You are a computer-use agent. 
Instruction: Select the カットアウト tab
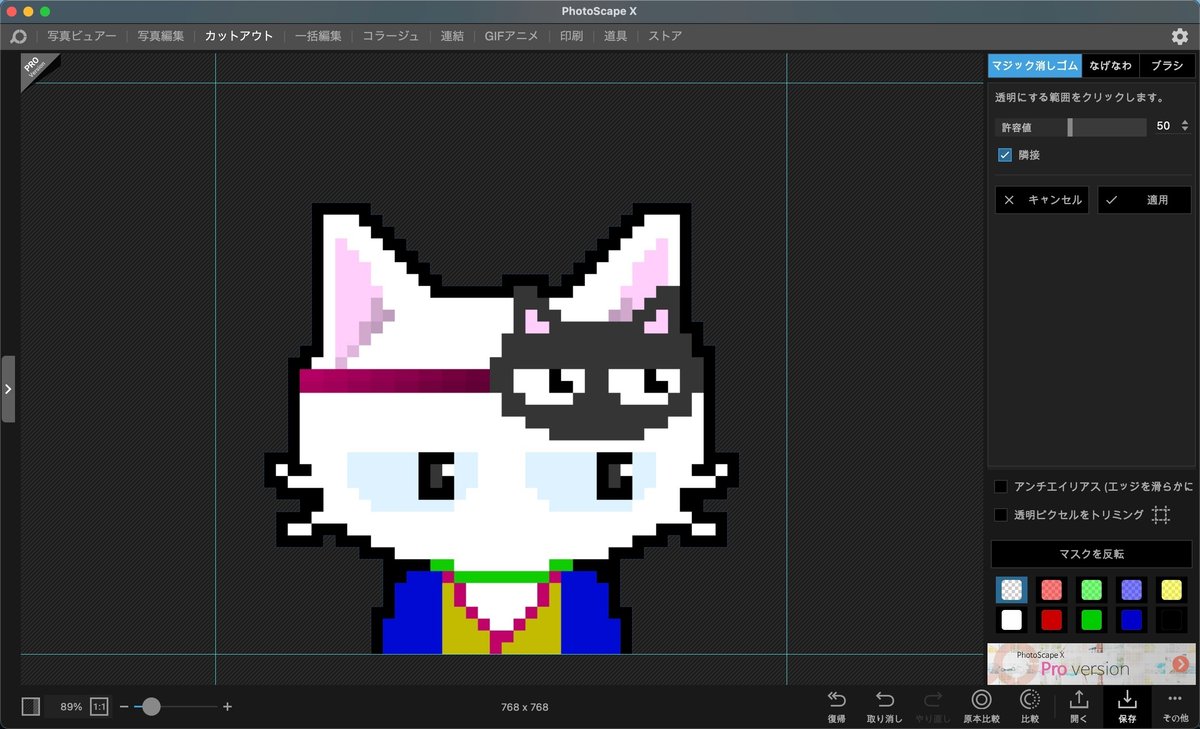239,36
